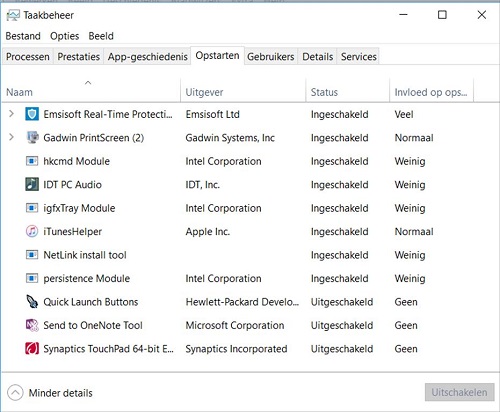The width and height of the screenshot is (500, 412).
Task: Click the Taakbeheer icon in the title bar
Action: (13, 15)
